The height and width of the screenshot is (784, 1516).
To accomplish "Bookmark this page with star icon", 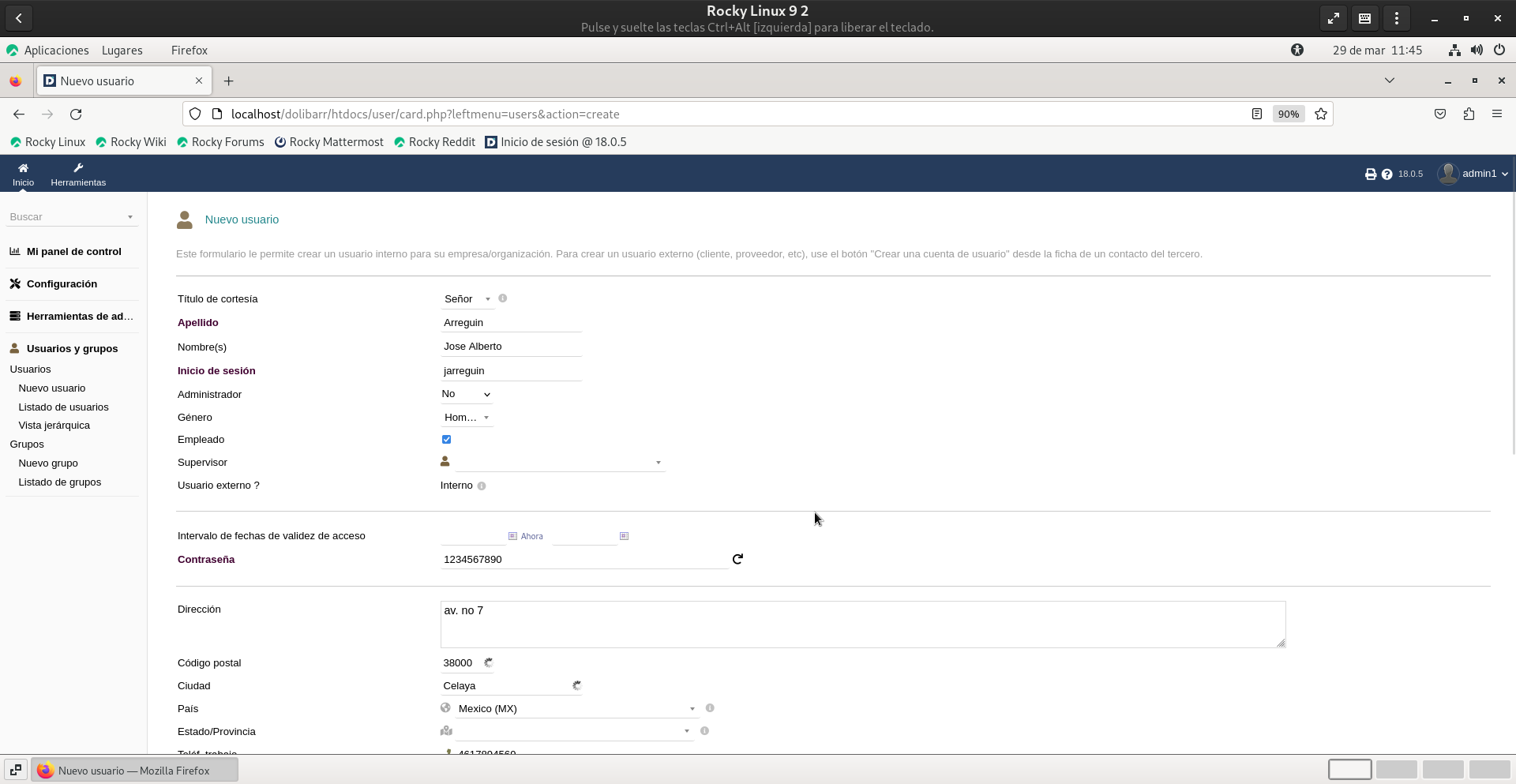I will click(x=1320, y=114).
